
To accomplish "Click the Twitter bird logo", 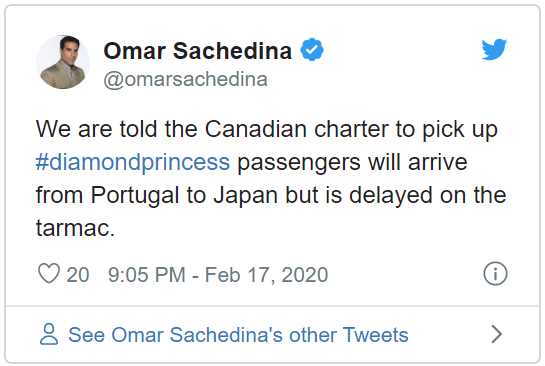I will coord(494,49).
